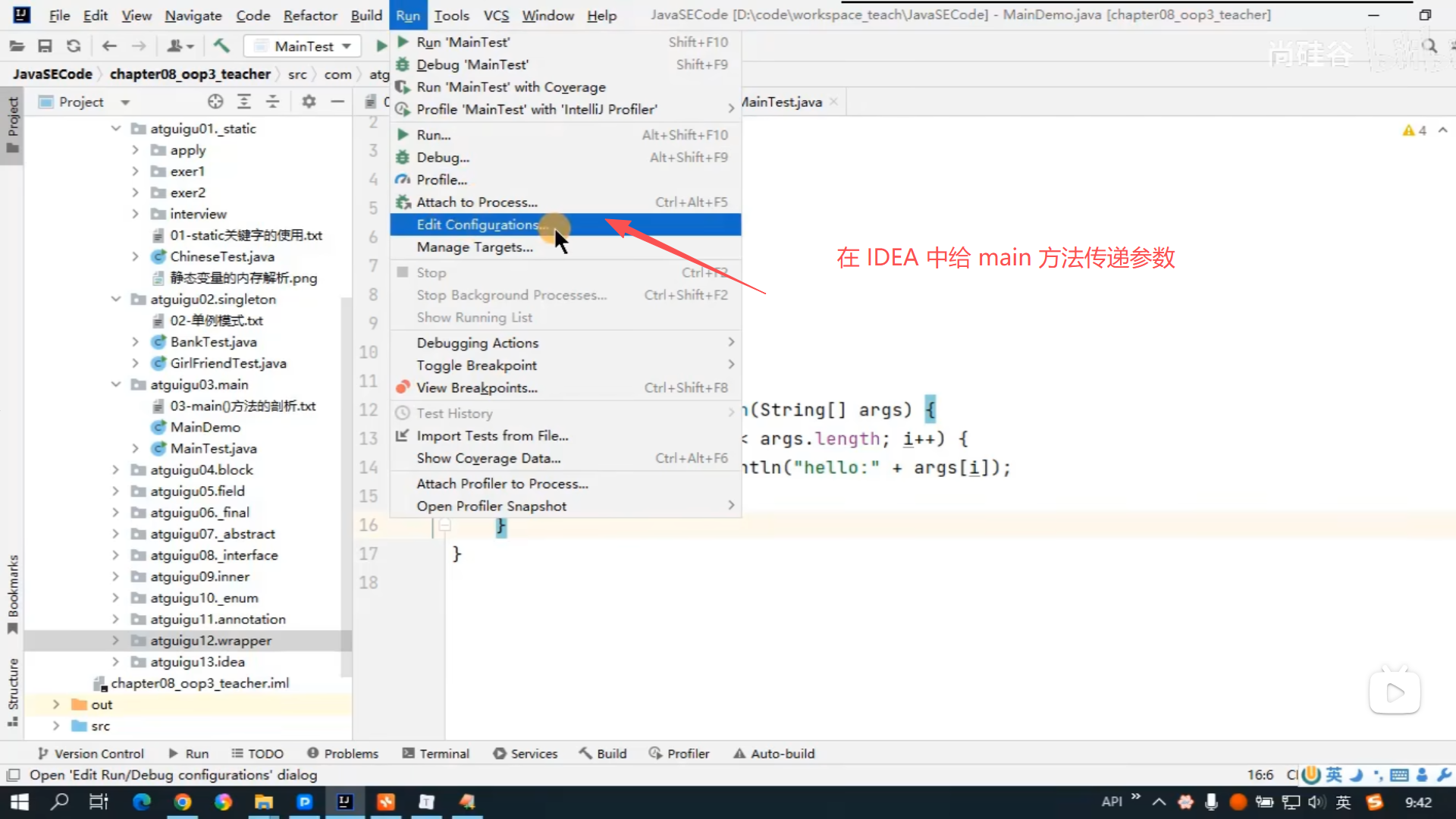Screen dimensions: 1456x819
Task: Open the Search Everywhere magnifier icon
Action: pos(1429,46)
